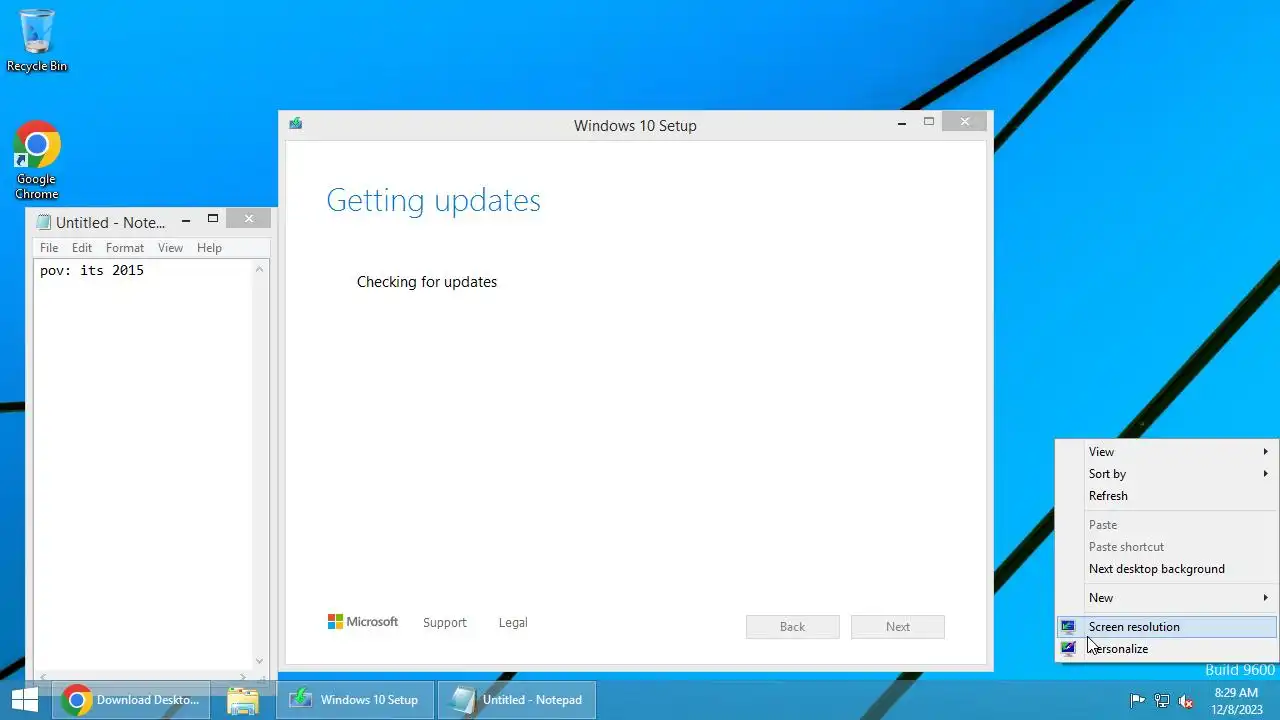The width and height of the screenshot is (1280, 720).
Task: Minimize the Notepad window
Action: click(x=186, y=221)
